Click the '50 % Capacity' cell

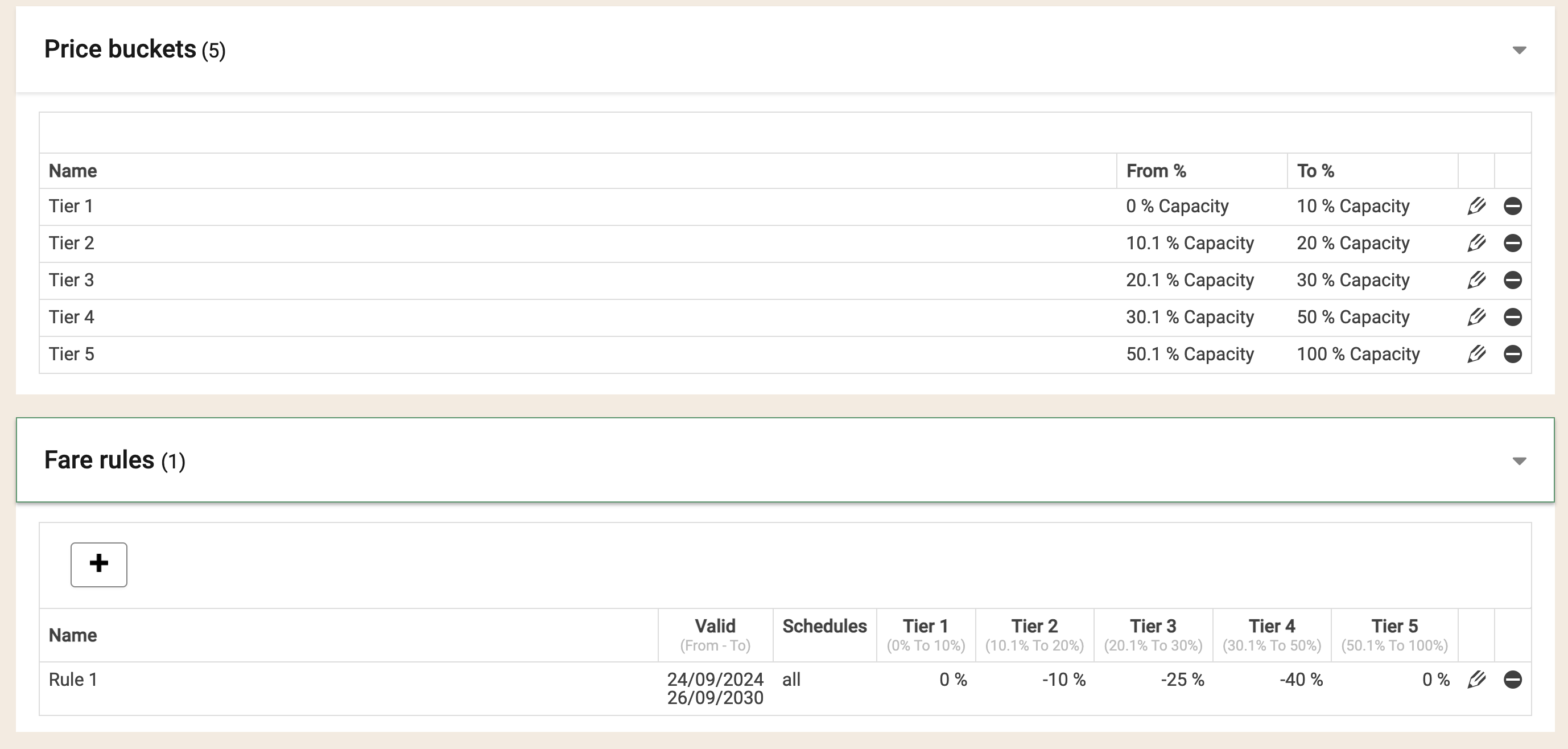click(1373, 317)
